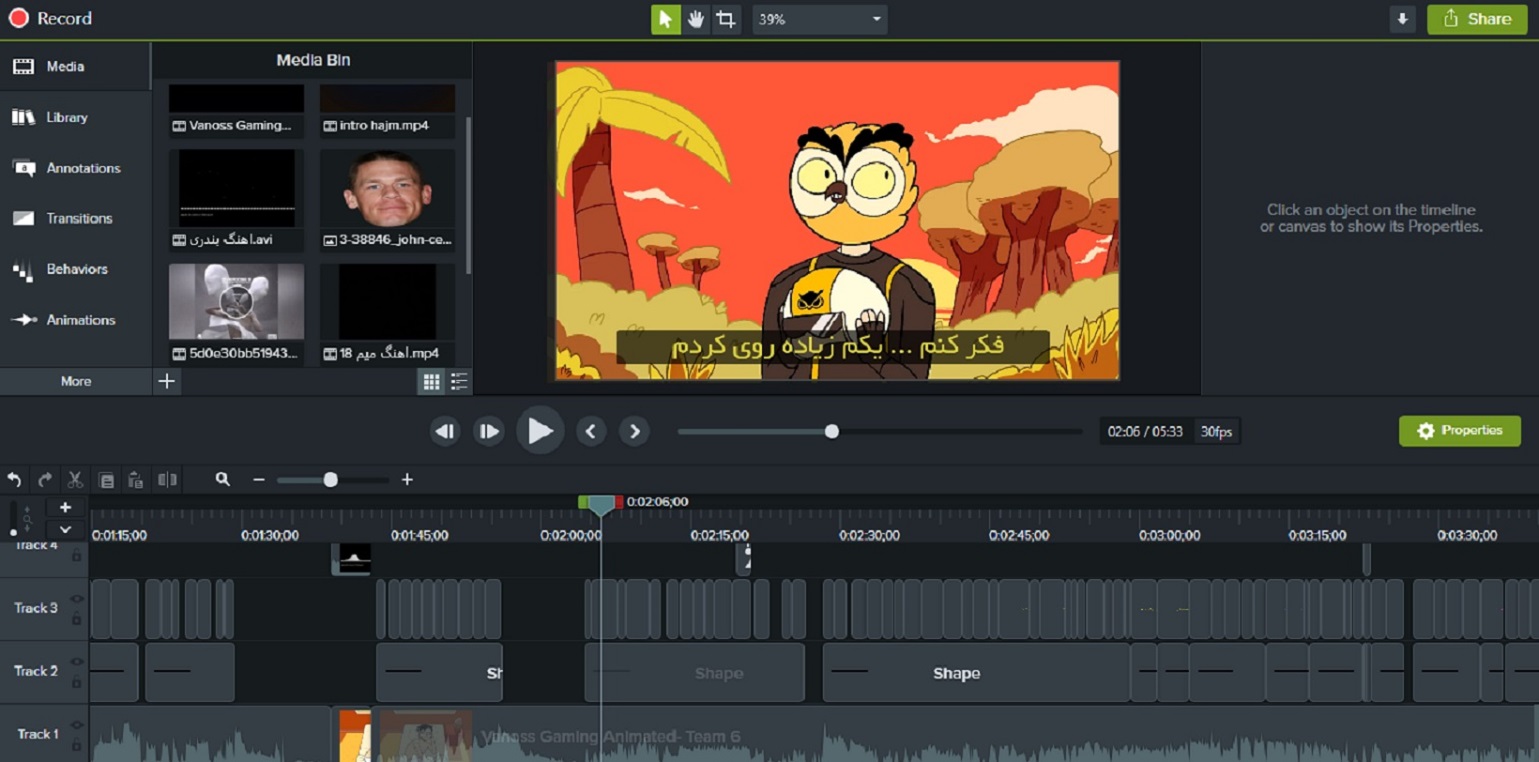Select the small waveform clip on Track 4
Screen dimensions: 1539x762
352,559
